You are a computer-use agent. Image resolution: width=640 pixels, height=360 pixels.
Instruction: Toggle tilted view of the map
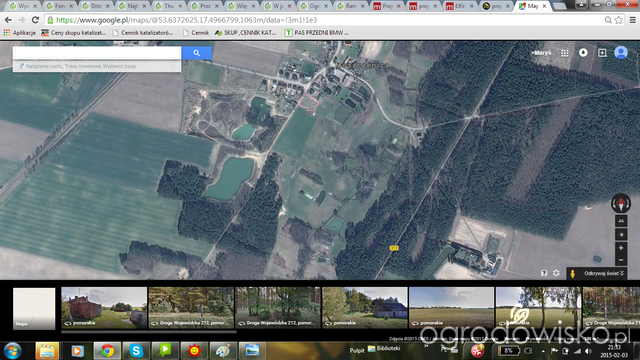coord(621,221)
